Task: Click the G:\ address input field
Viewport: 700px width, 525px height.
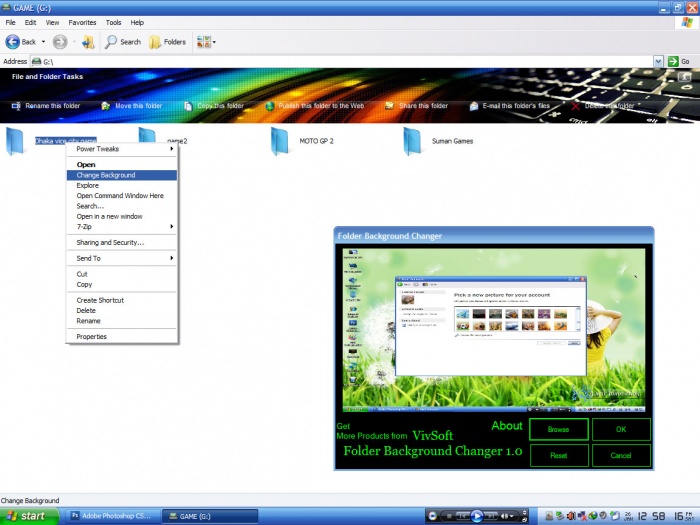Action: tap(342, 62)
